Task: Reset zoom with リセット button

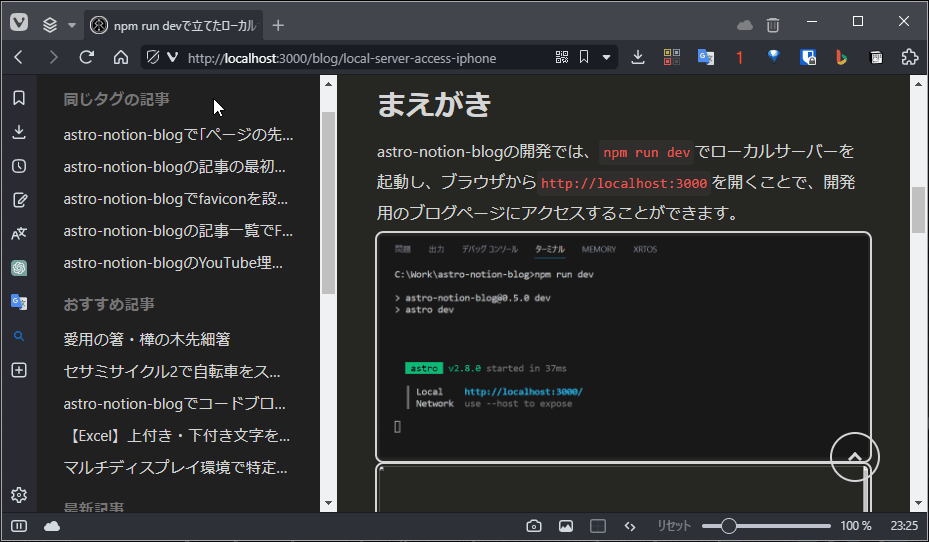Action: pos(674,526)
